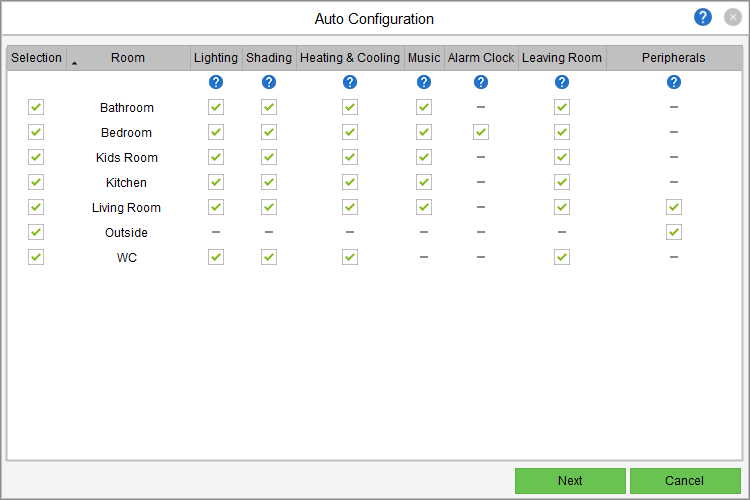Open help for Heating & Cooling column

(350, 82)
